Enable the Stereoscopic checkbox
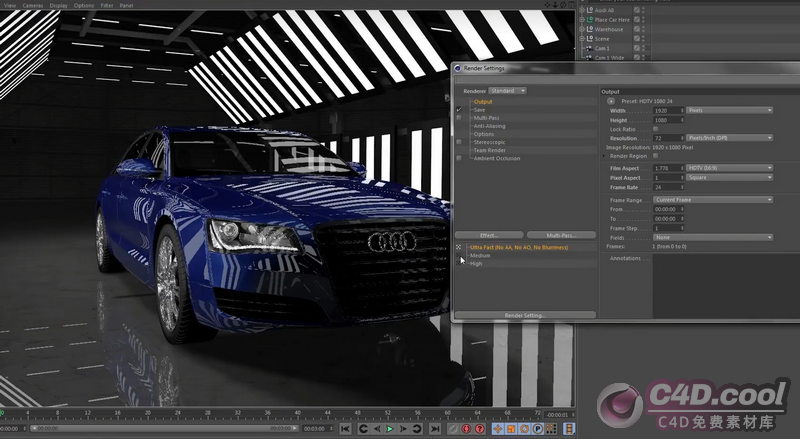Screen dimensions: 800x439 tap(459, 142)
